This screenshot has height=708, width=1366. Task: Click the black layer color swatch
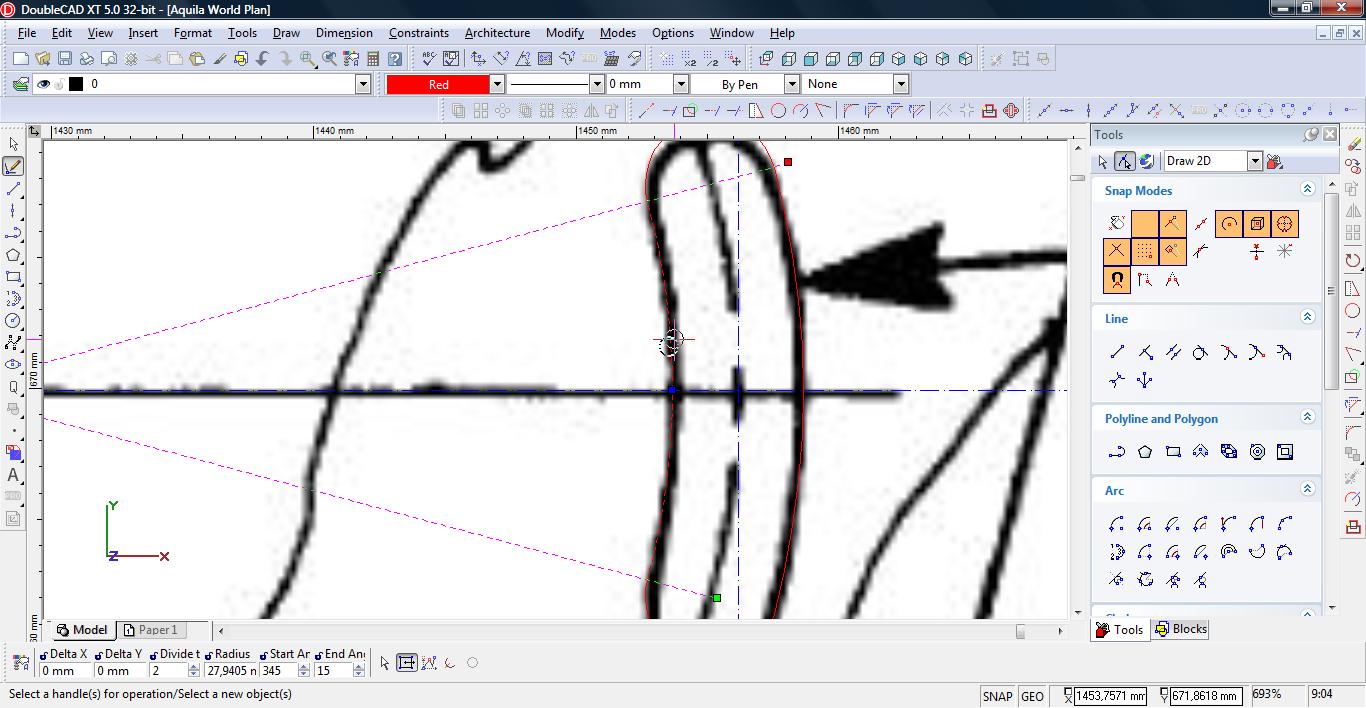(75, 84)
